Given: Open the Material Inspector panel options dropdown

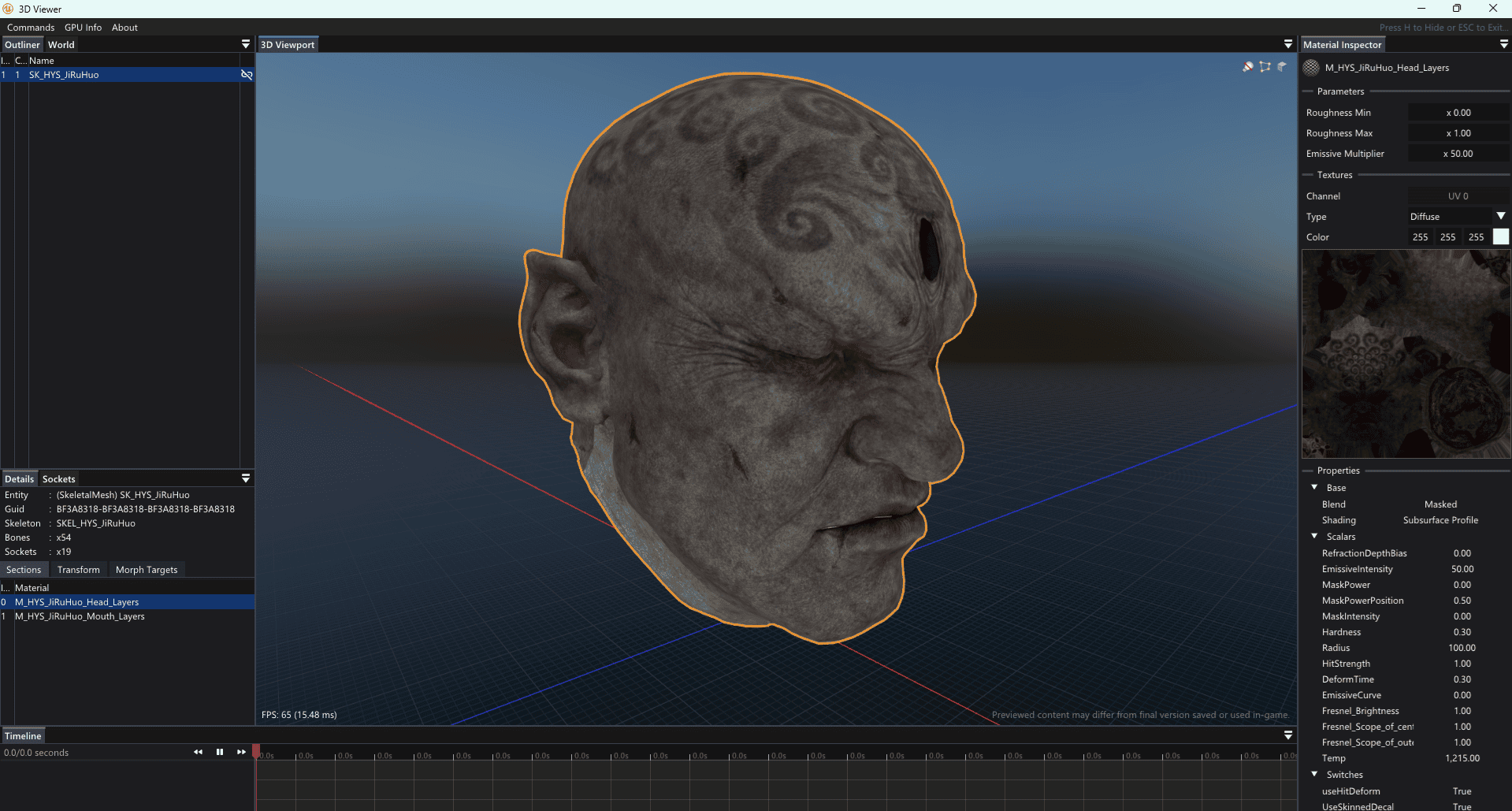Looking at the screenshot, I should click(1504, 44).
